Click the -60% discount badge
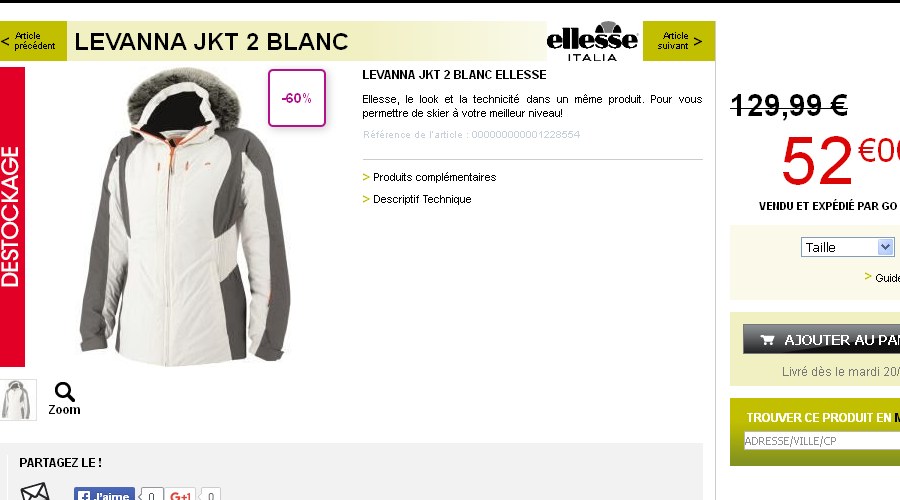 (x=297, y=98)
